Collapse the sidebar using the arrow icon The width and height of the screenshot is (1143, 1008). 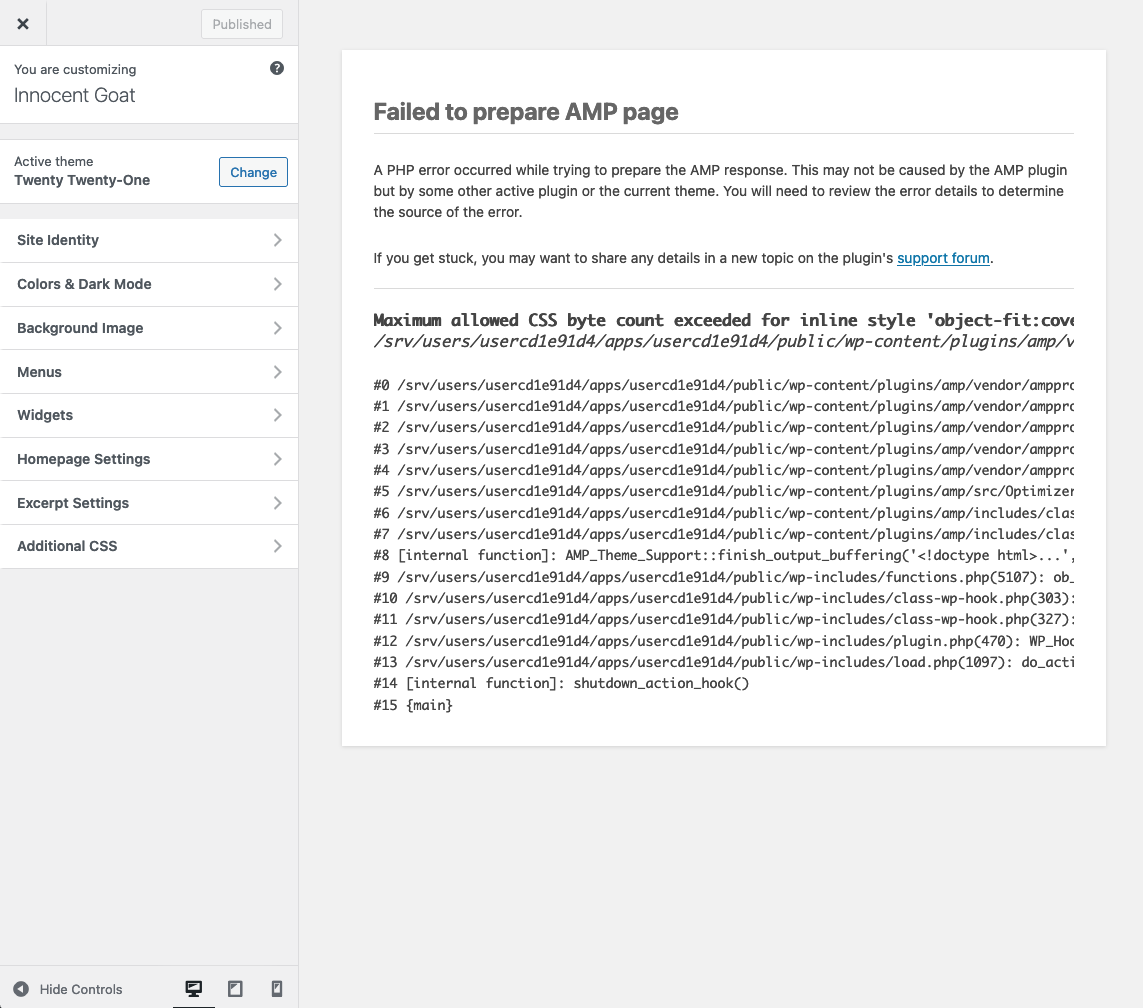point(22,989)
